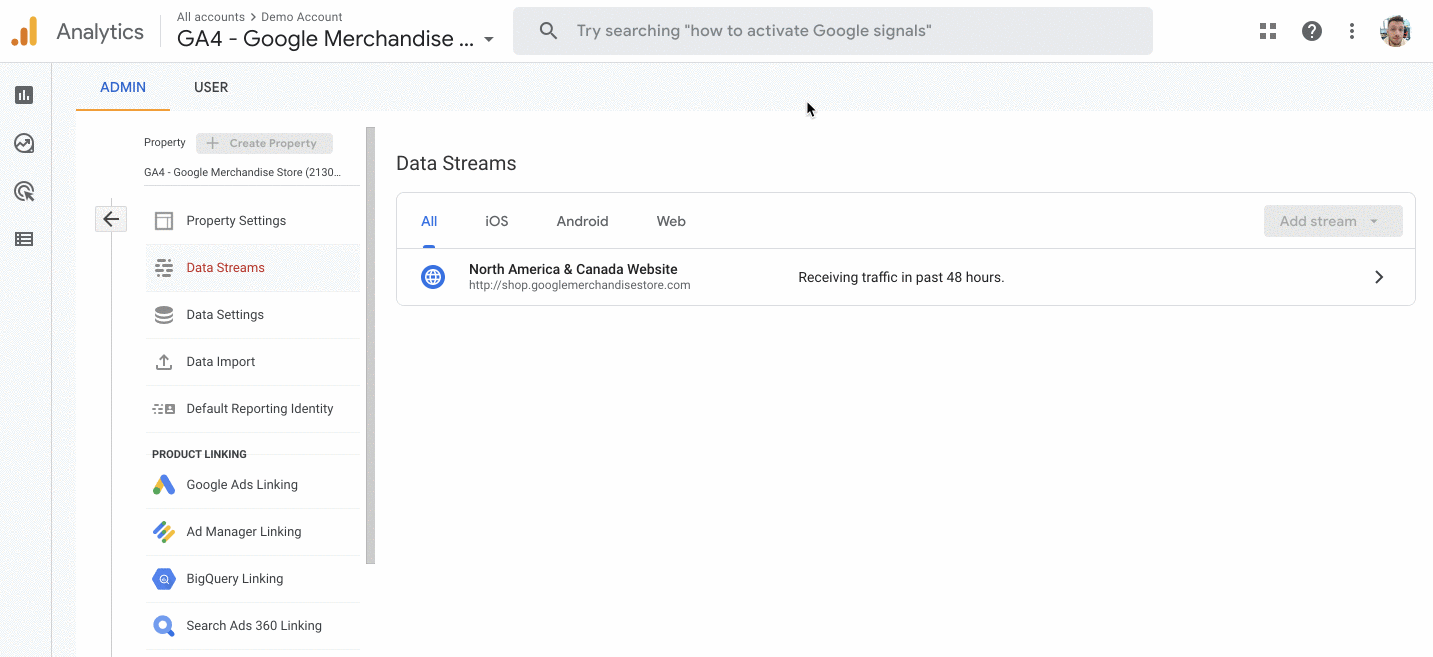1433x657 pixels.
Task: Click inside the search bar field
Action: tap(832, 30)
